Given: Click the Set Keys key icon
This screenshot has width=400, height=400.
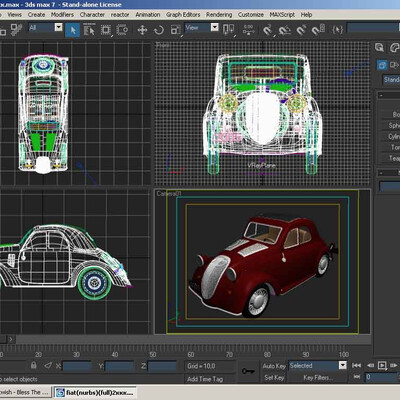Looking at the screenshot, I should [x=248, y=371].
